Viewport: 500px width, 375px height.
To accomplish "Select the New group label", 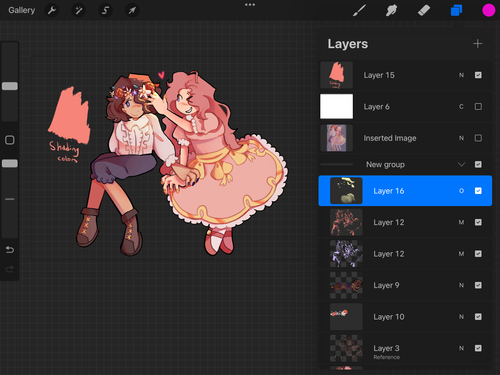I will (385, 164).
